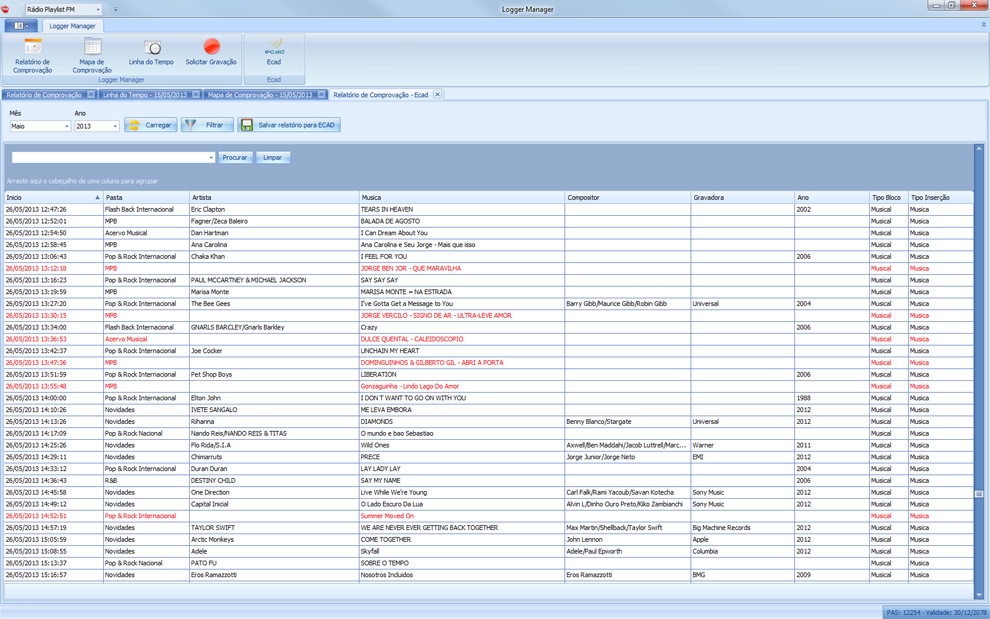Switch to Linha do Tempo - 15/05/2013 tab
This screenshot has width=990, height=619.
(x=145, y=95)
